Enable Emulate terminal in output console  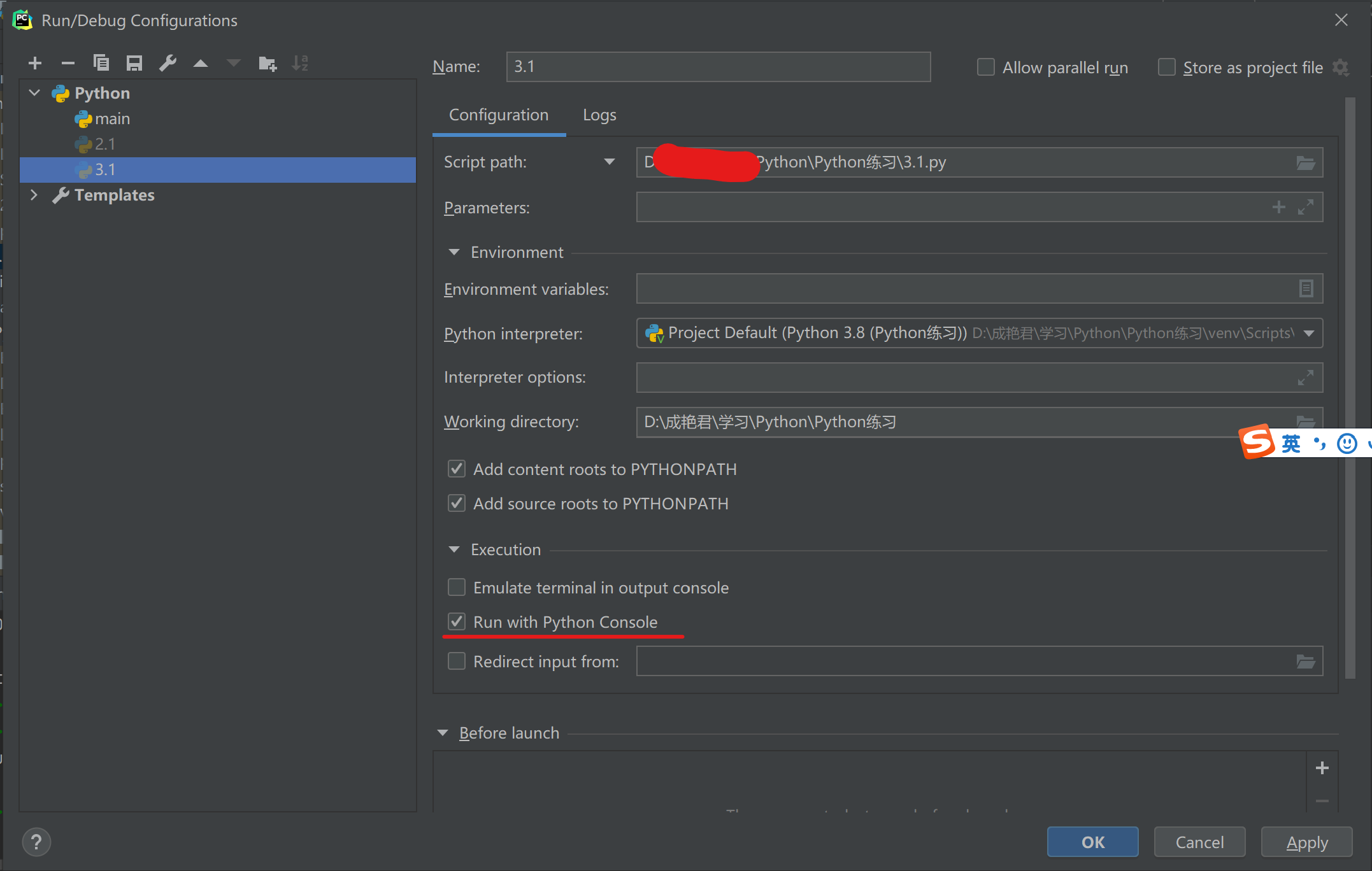457,587
